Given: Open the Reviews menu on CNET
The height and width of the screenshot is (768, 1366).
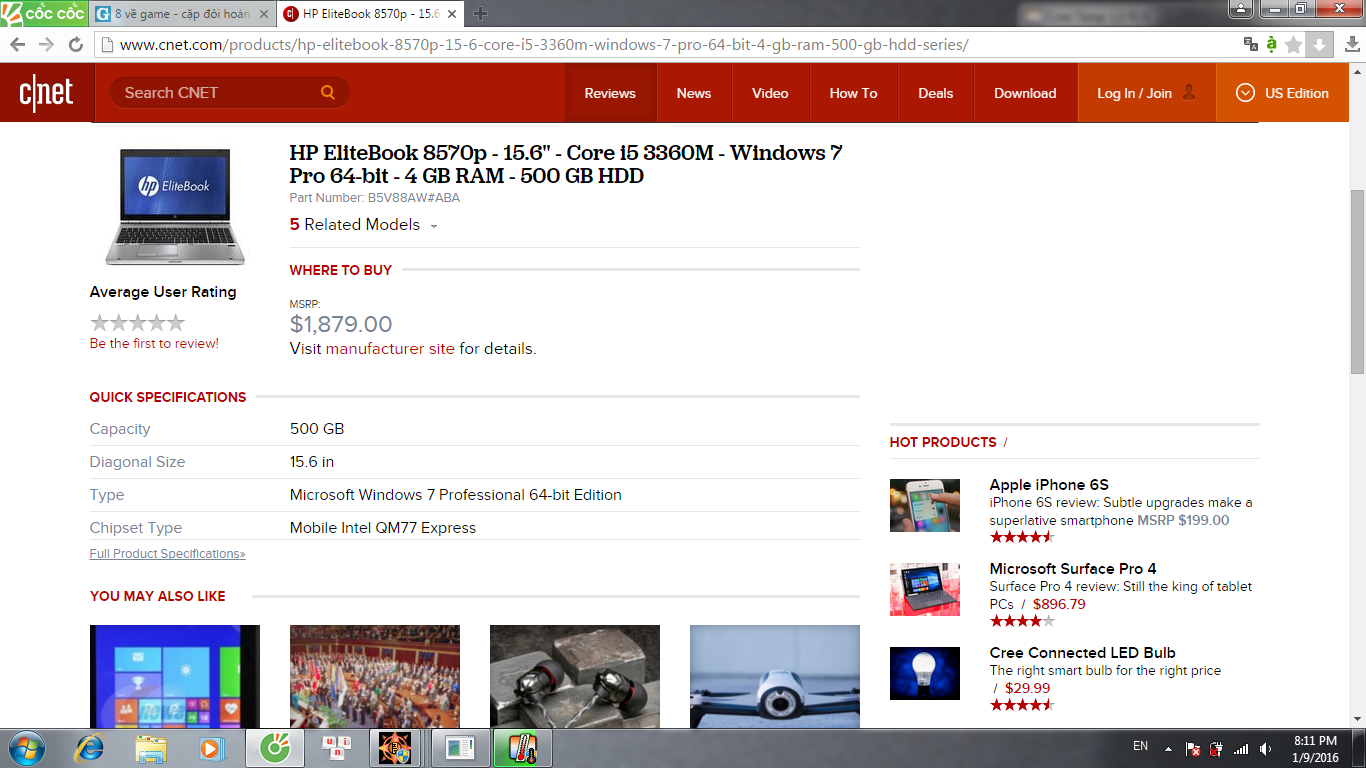Looking at the screenshot, I should pos(610,93).
